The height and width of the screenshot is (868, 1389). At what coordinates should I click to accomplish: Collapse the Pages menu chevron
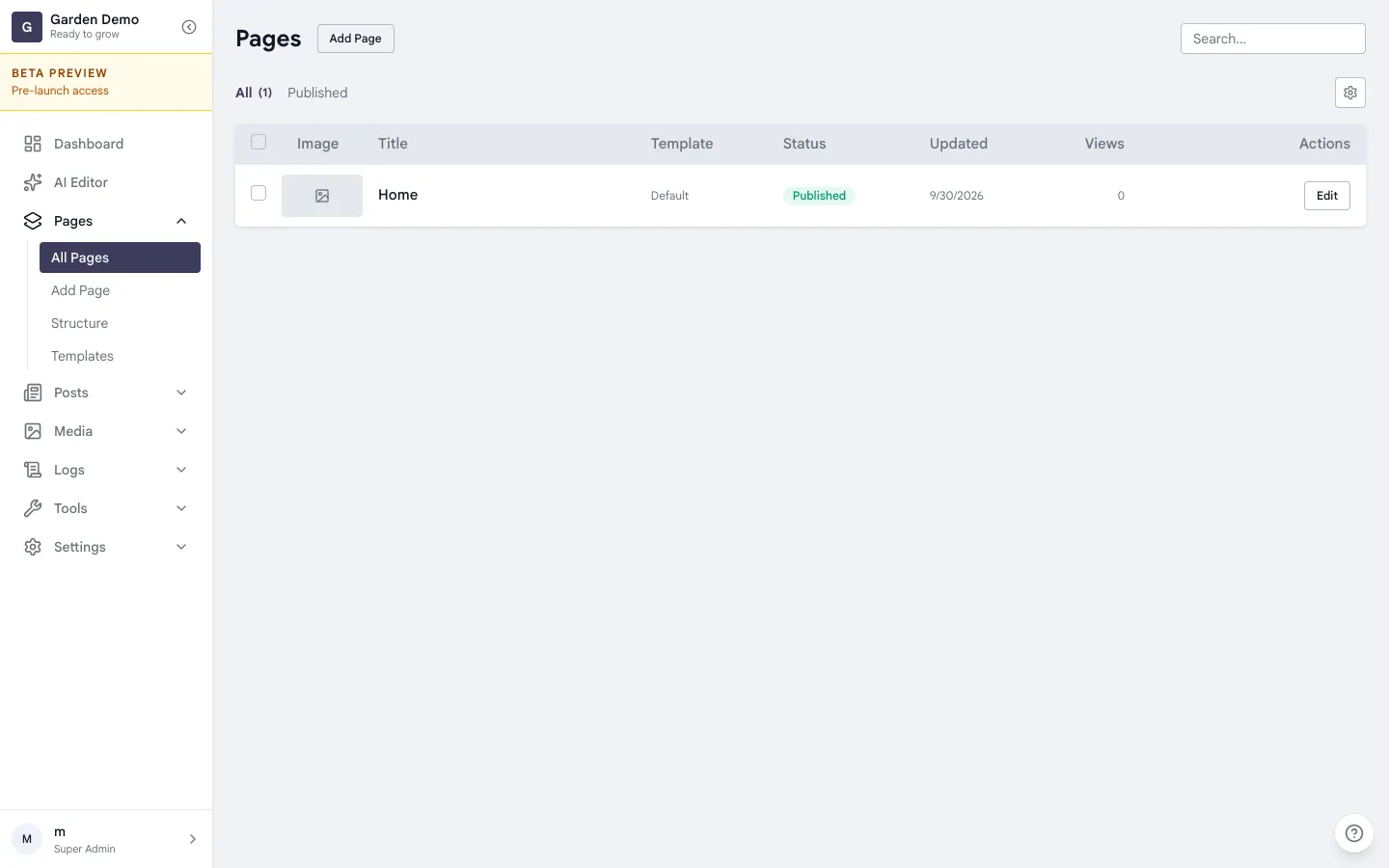181,221
